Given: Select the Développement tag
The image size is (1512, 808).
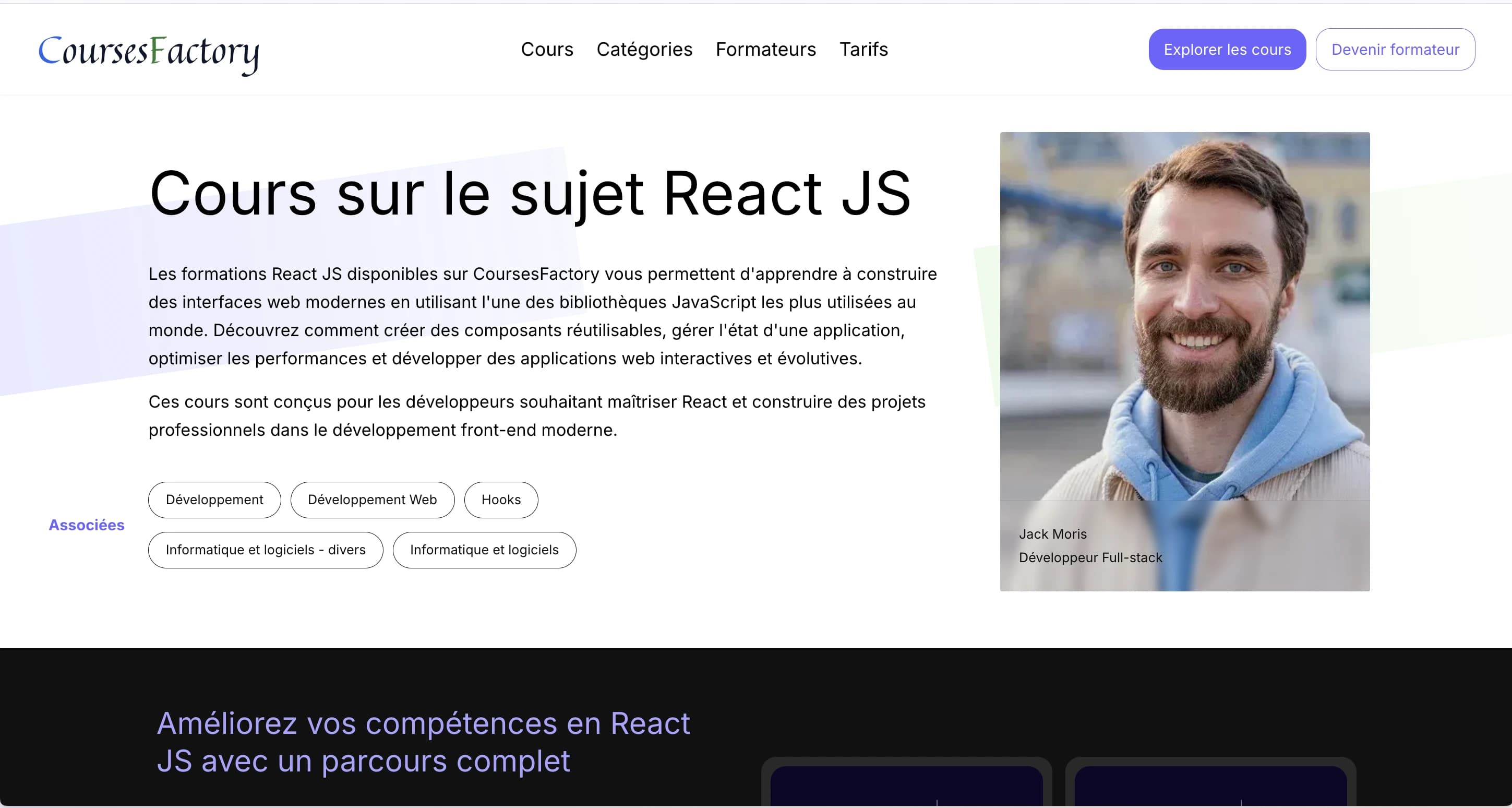Looking at the screenshot, I should coord(214,500).
